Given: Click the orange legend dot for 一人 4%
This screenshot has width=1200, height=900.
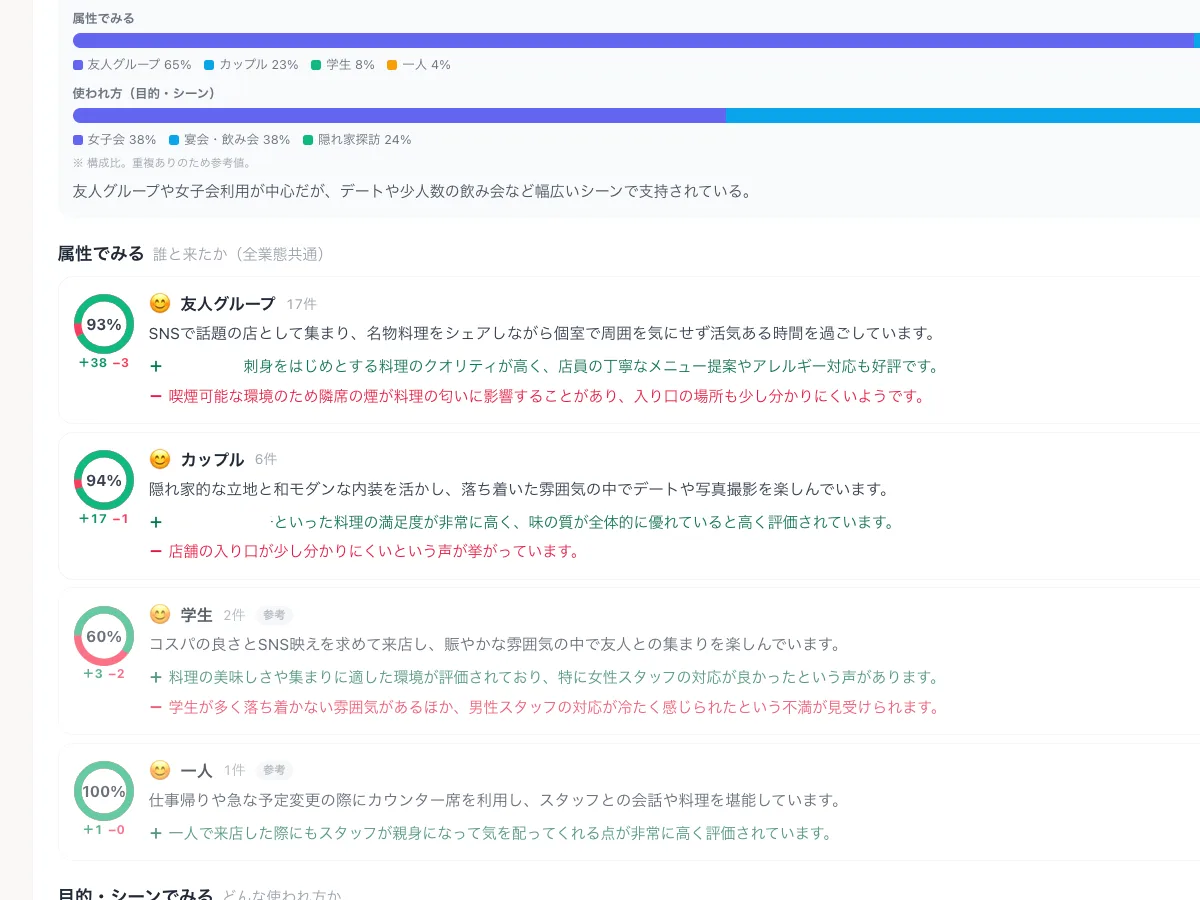Looking at the screenshot, I should point(392,65).
